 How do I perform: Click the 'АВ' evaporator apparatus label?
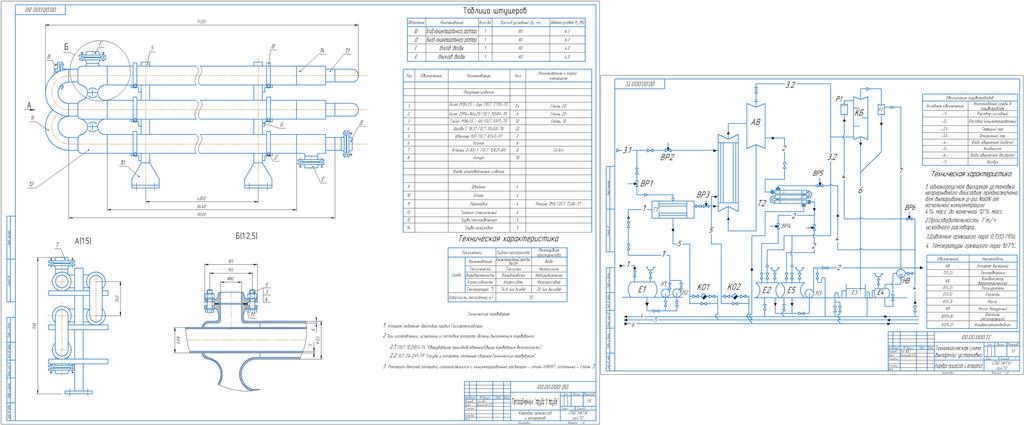(x=757, y=122)
